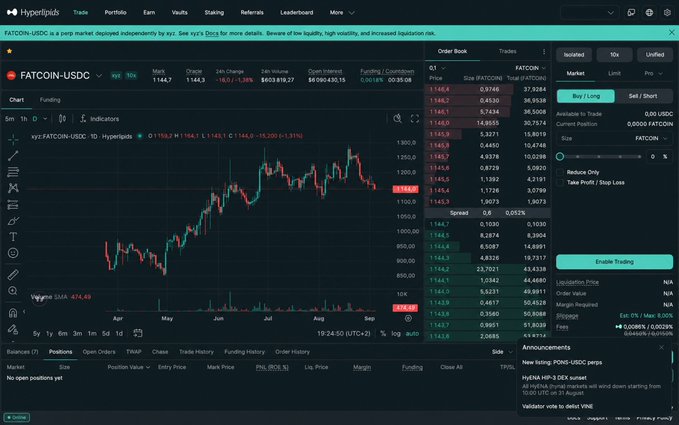Screen dimensions: 679x425
Task: Toggle the Isolated margin mode button
Action: point(574,55)
